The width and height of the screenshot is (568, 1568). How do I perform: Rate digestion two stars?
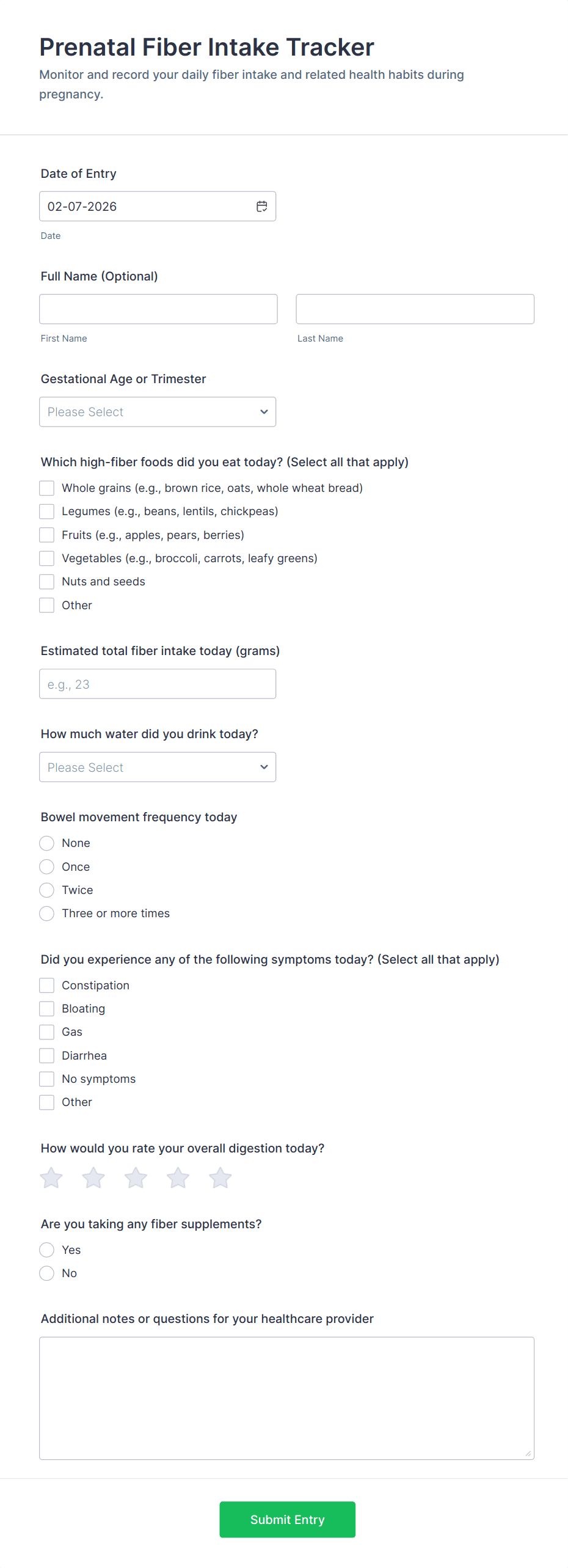(x=93, y=1178)
